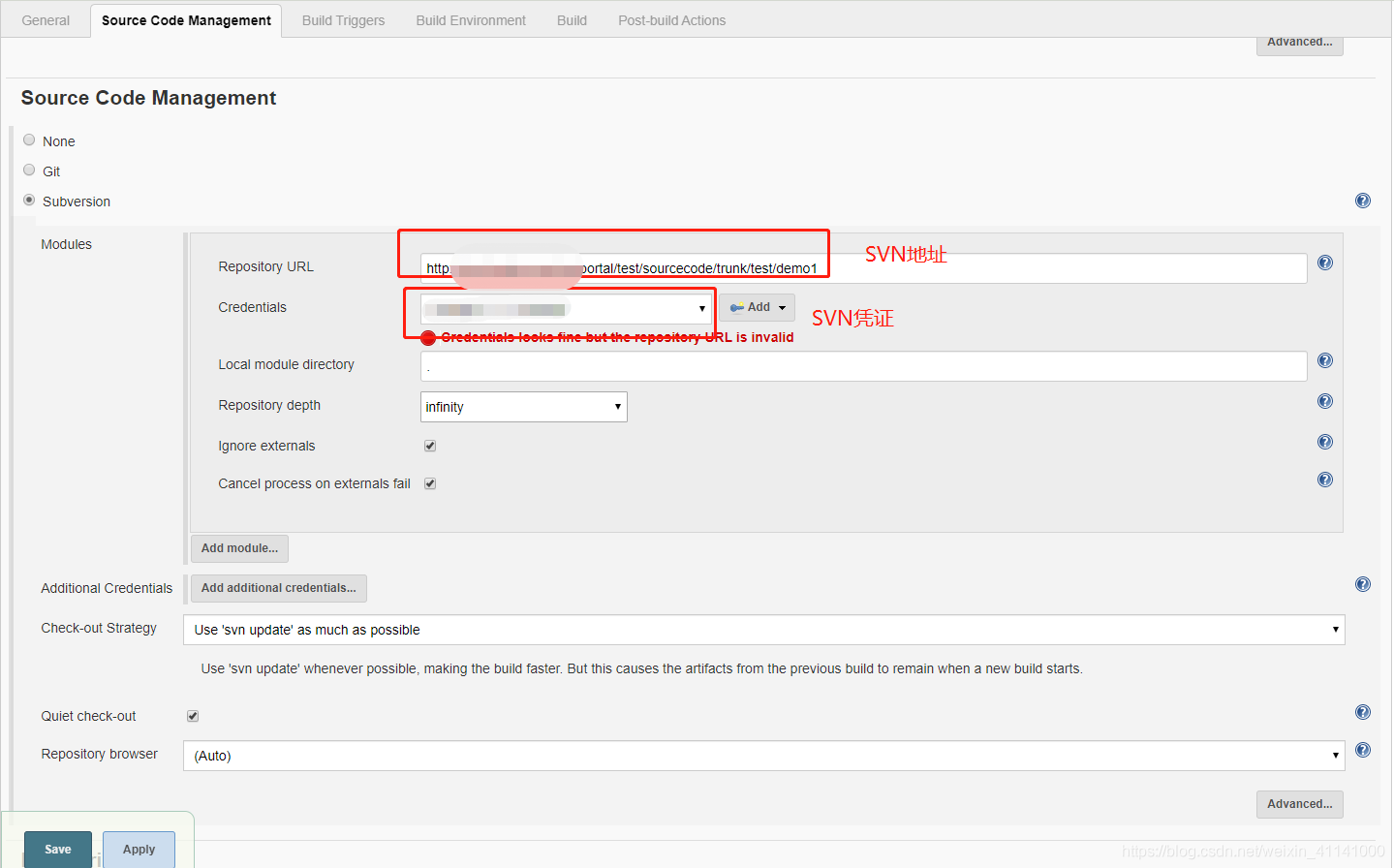Toggle the Quiet check-out checkbox
1394x868 pixels.
pos(193,716)
